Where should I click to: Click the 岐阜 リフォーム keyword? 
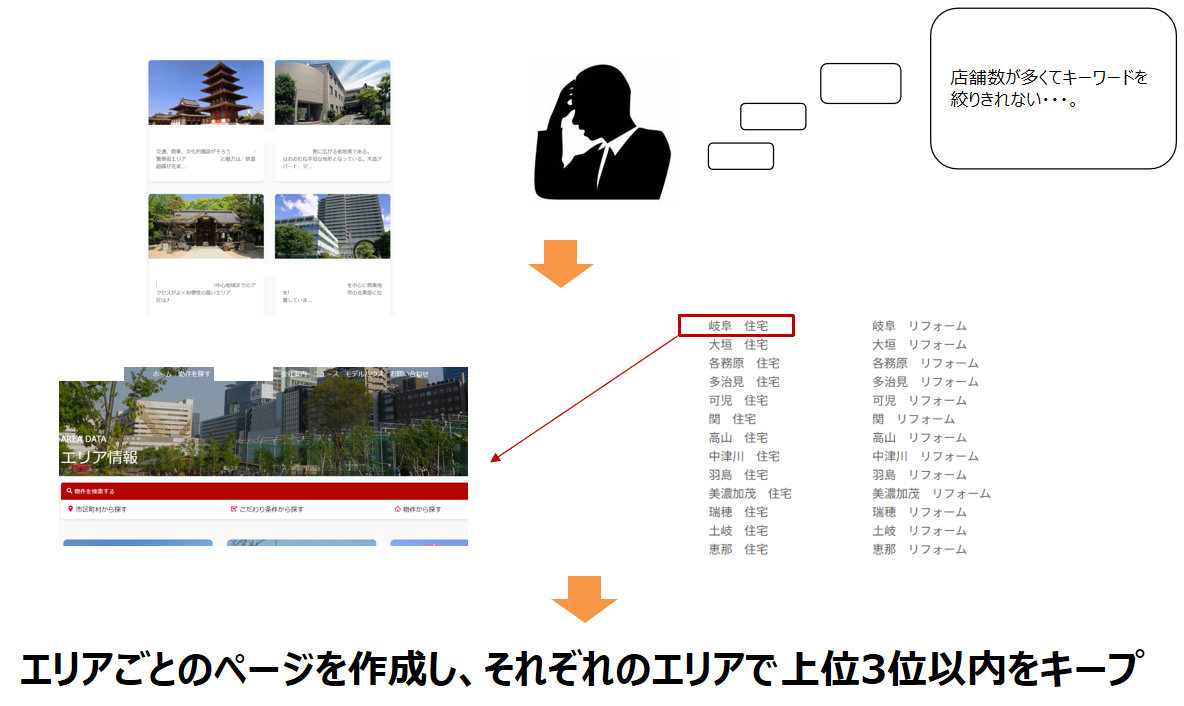[919, 326]
